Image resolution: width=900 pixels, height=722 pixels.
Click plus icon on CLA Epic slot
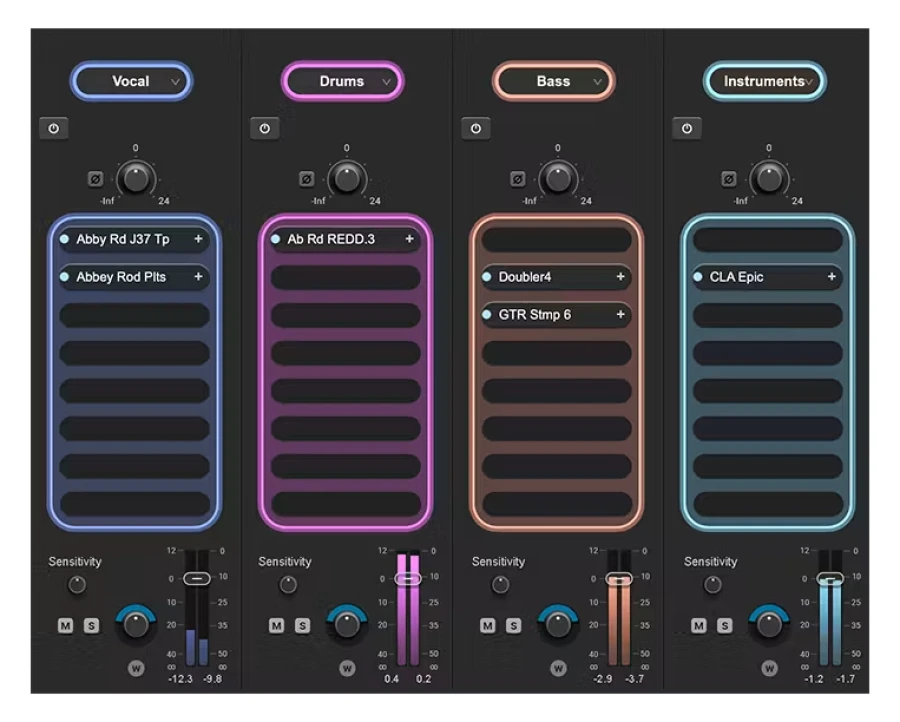coord(832,277)
